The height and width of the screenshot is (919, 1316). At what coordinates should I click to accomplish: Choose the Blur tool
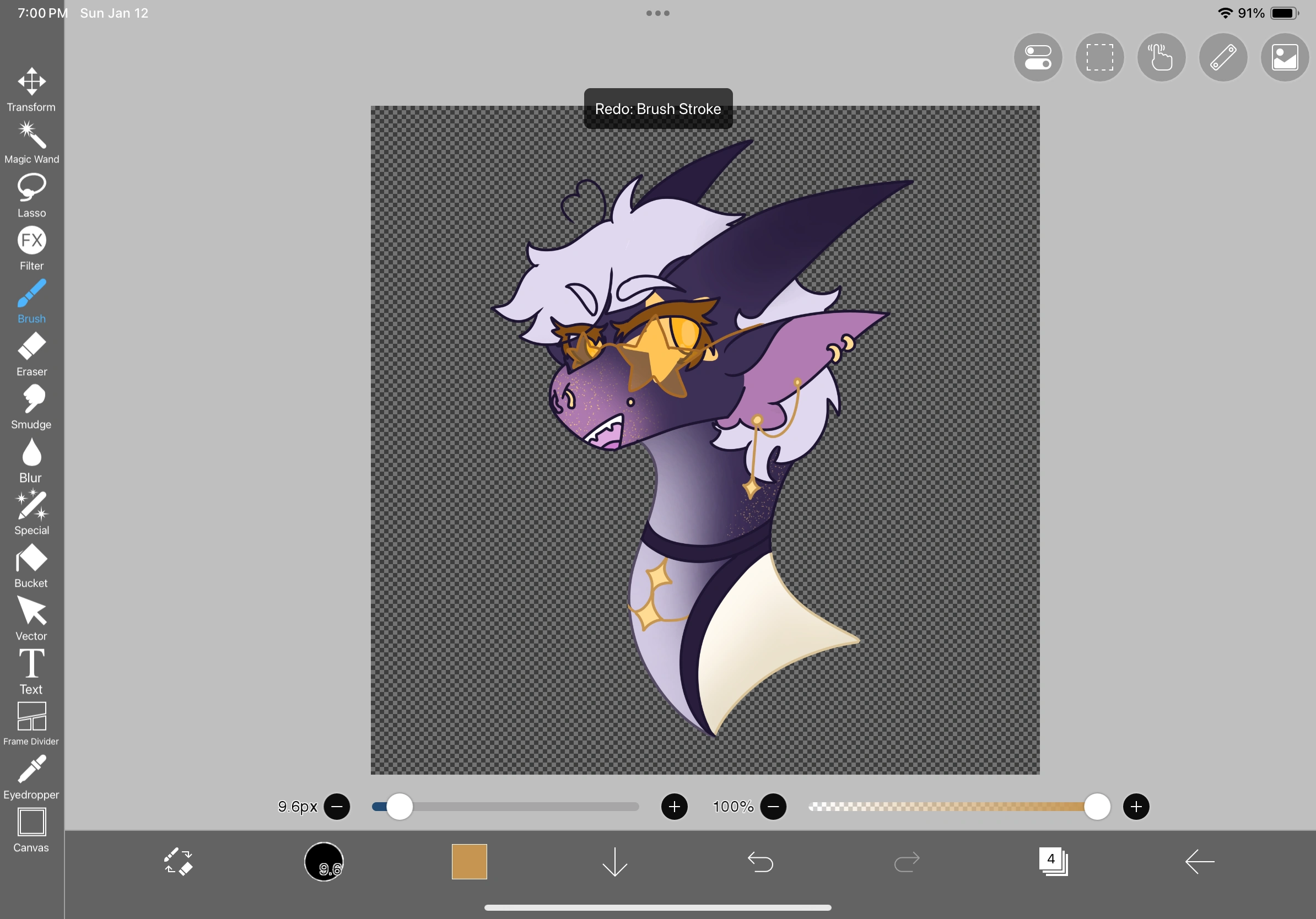[x=31, y=453]
